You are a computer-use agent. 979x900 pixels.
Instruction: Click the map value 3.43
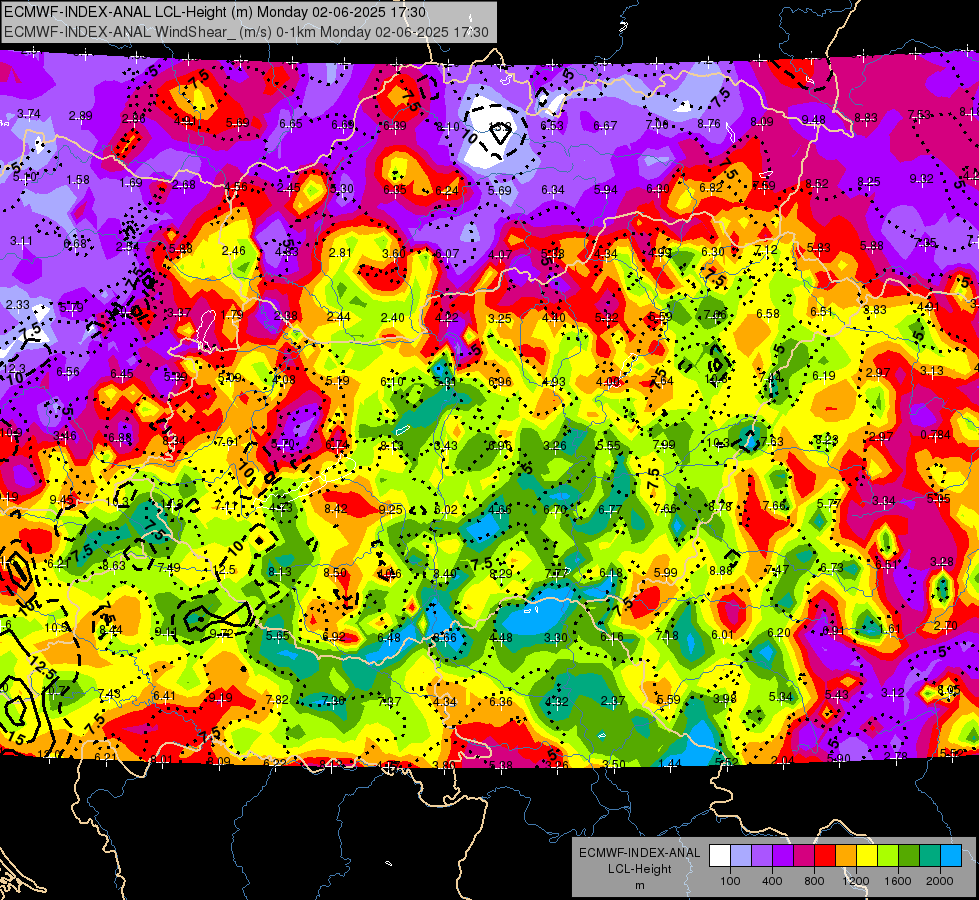pos(446,446)
